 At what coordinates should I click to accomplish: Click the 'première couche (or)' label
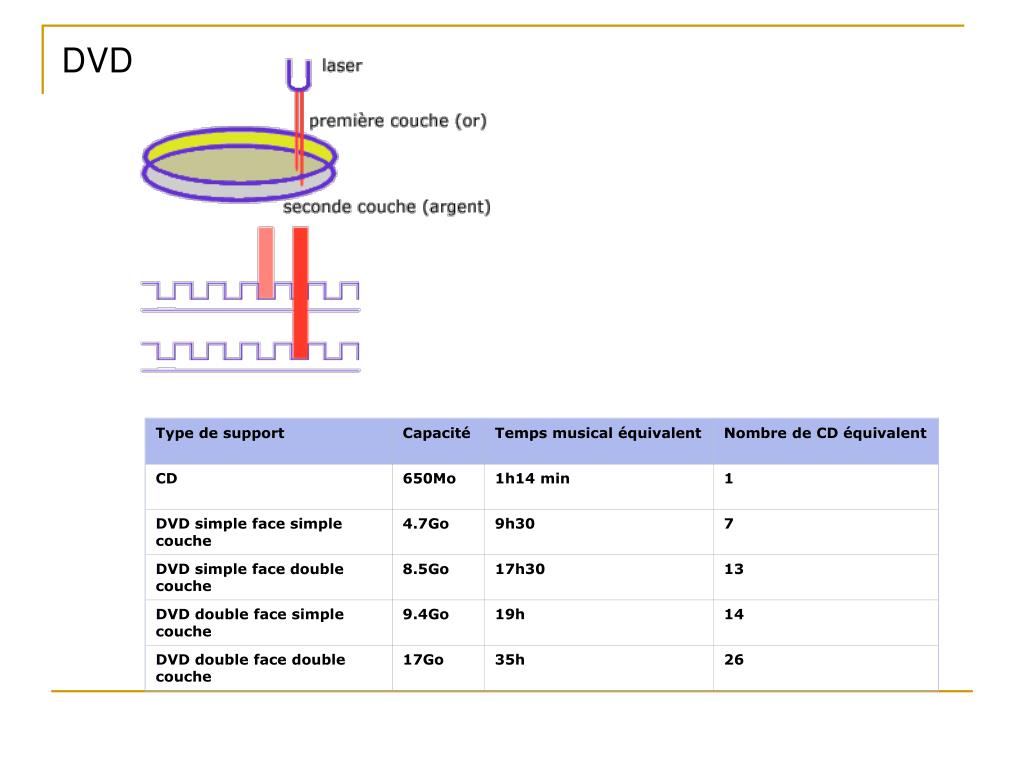click(x=398, y=121)
